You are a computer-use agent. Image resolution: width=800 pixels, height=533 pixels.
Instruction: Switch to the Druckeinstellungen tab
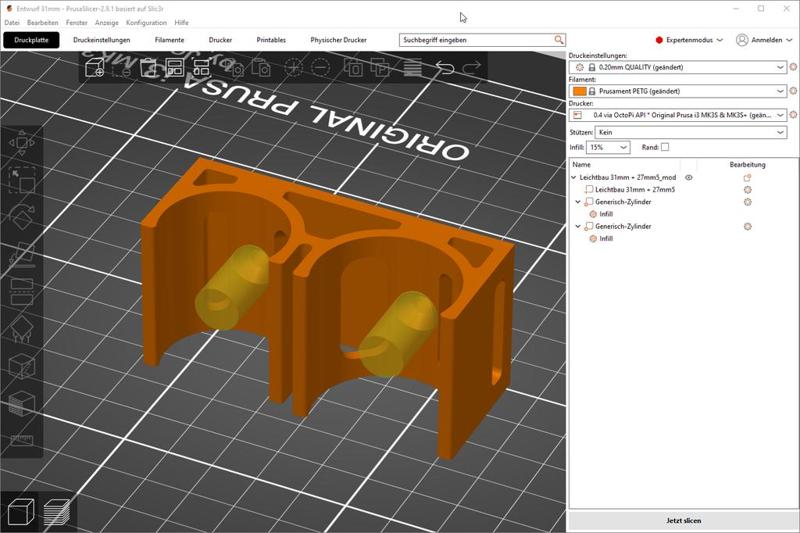pyautogui.click(x=102, y=40)
